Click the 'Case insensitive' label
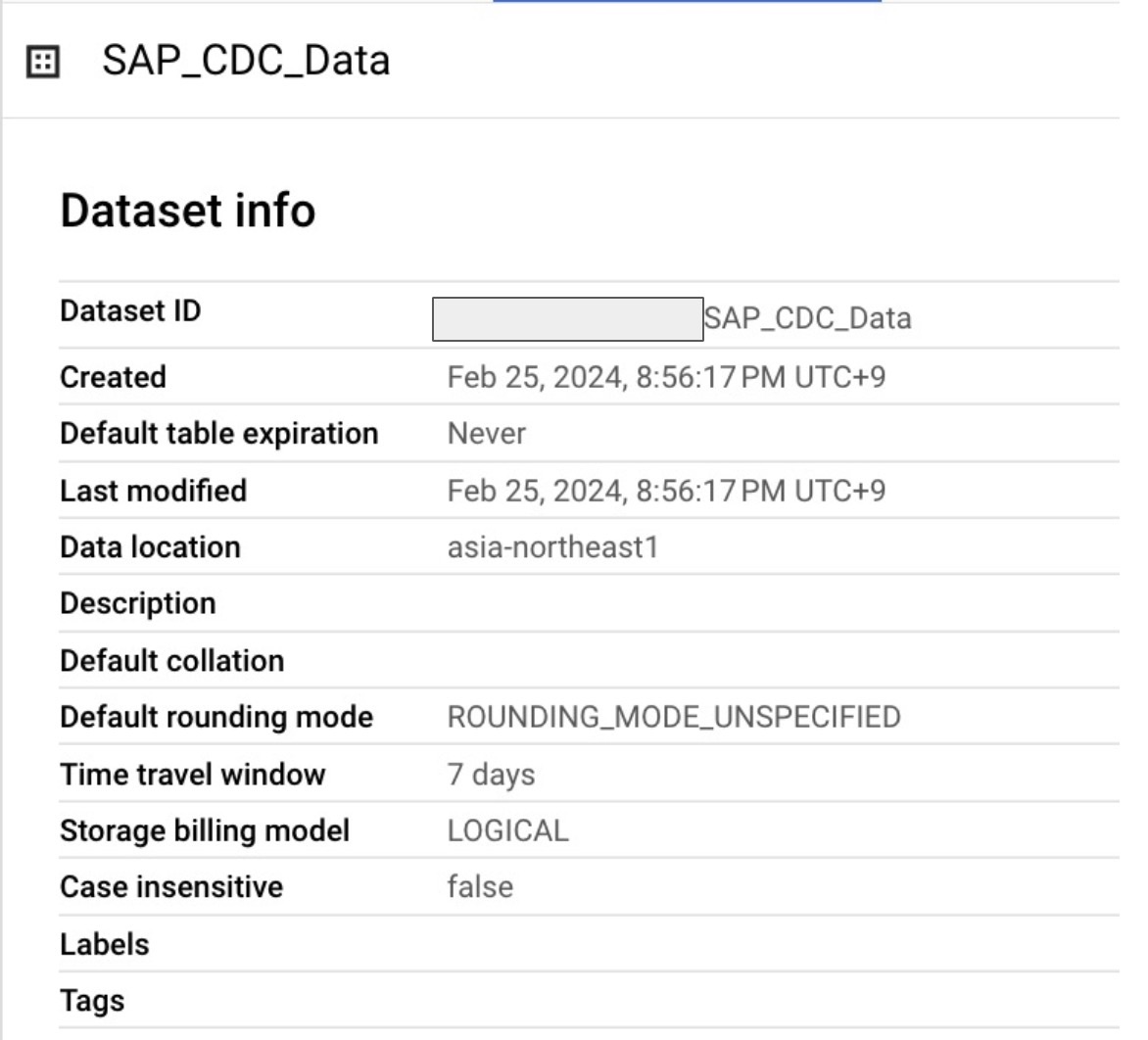This screenshot has height=1040, width=1148. click(x=171, y=887)
